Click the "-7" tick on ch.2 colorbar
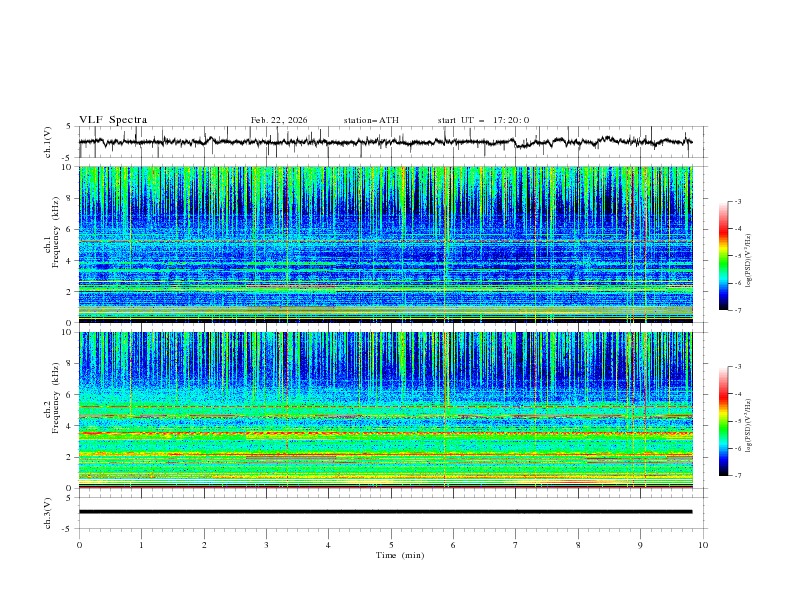The width and height of the screenshot is (792, 612). 738,476
